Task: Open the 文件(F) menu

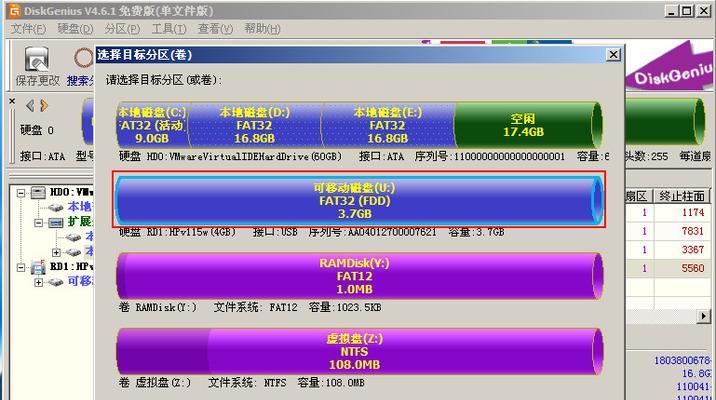Action: 28,29
